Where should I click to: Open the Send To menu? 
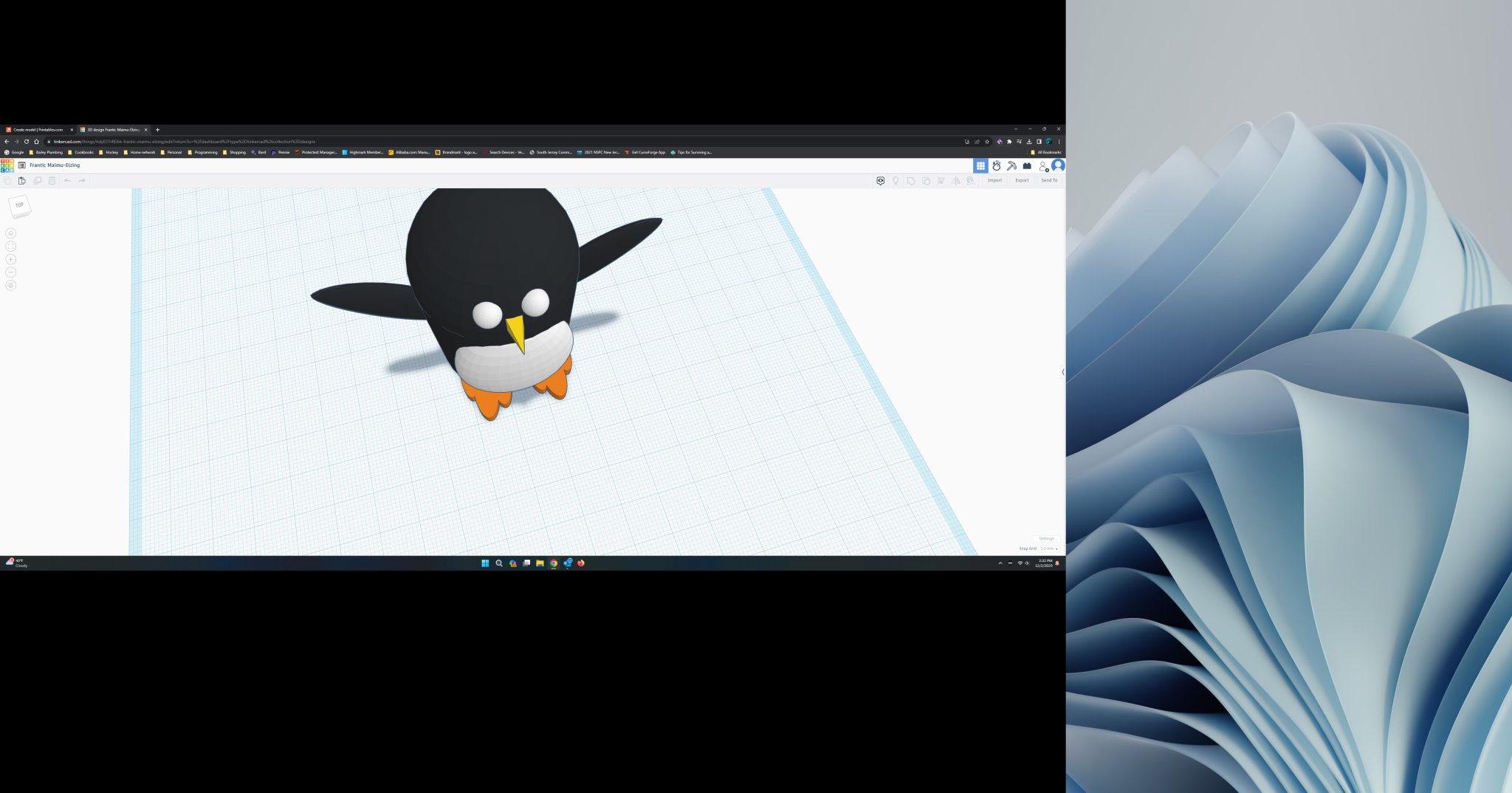pos(1050,180)
